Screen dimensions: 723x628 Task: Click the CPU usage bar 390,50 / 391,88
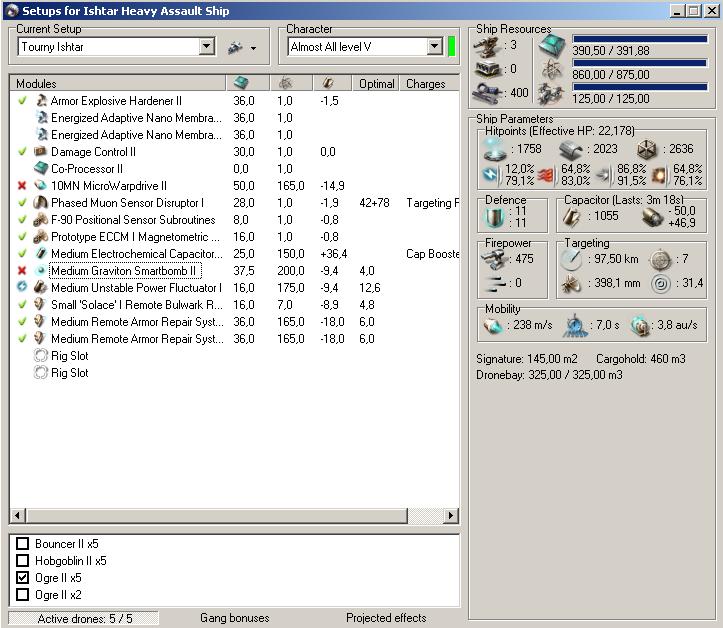[x=640, y=39]
